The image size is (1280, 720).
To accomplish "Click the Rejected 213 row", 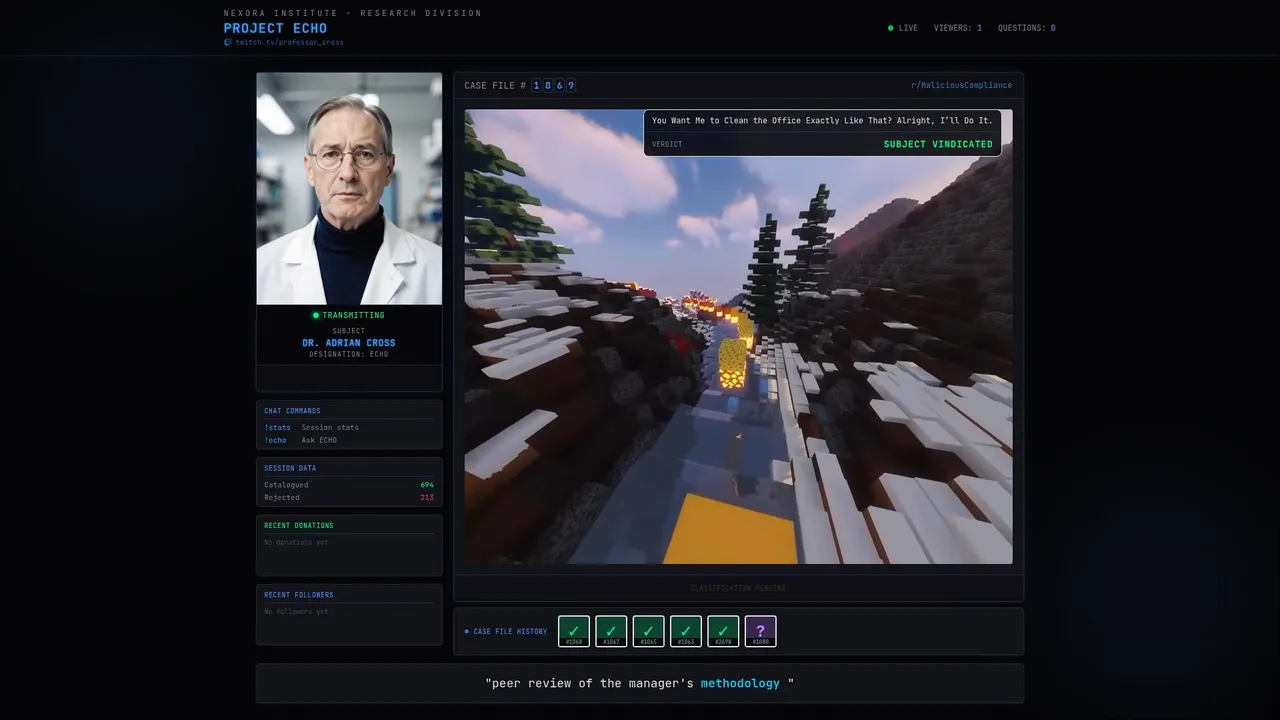I will point(349,497).
